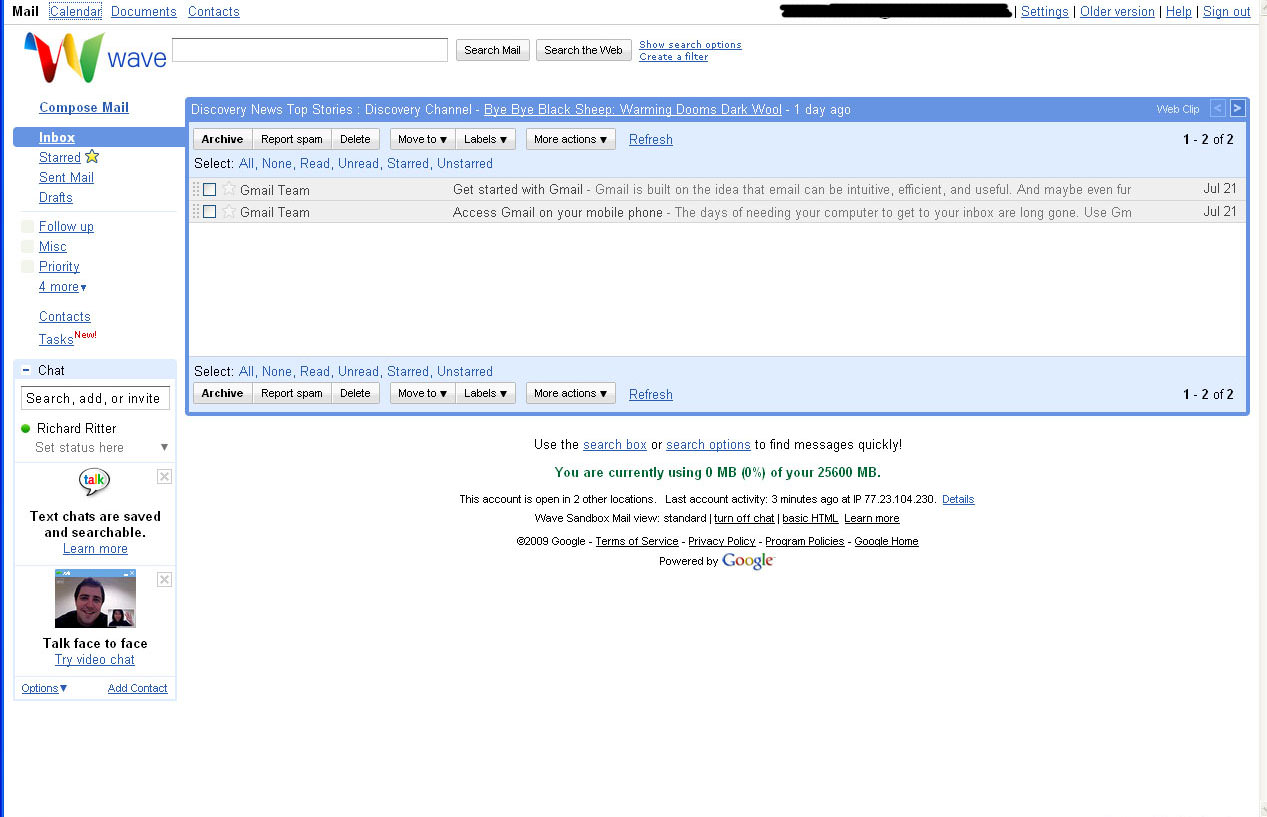Click the yellow star next to Starred

[92, 157]
